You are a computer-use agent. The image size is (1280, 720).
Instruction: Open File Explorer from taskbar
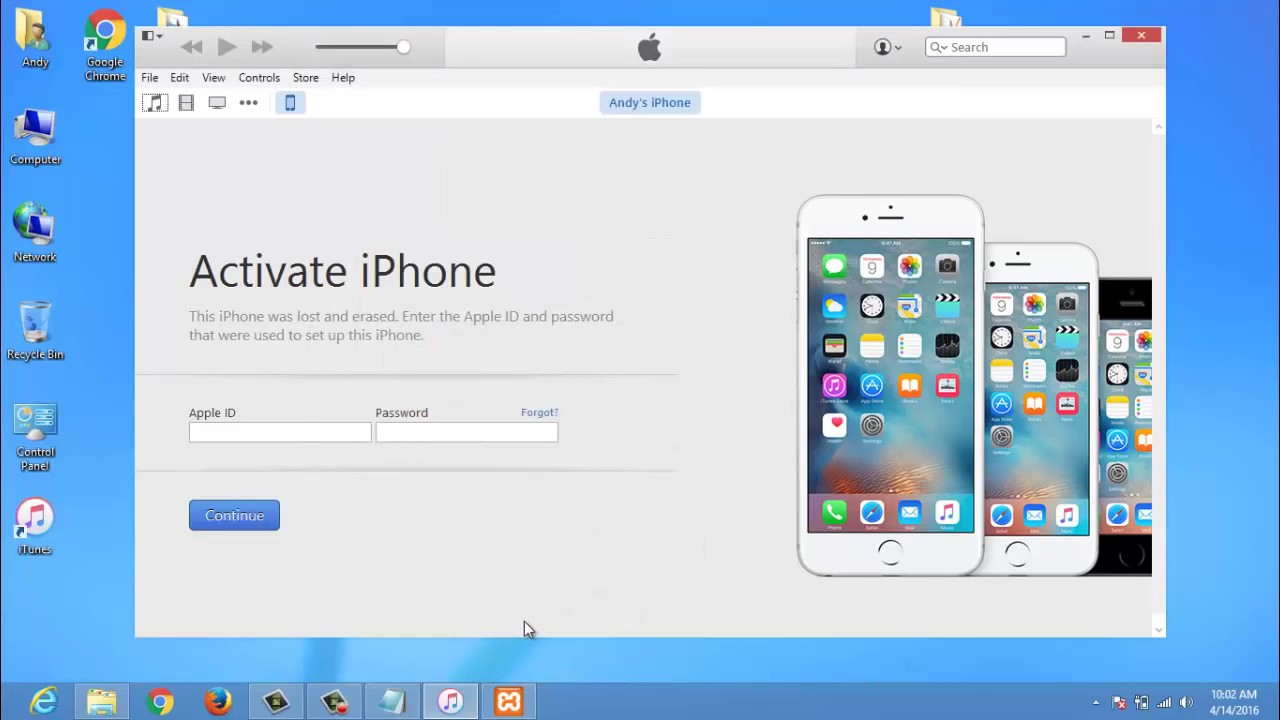(x=101, y=702)
